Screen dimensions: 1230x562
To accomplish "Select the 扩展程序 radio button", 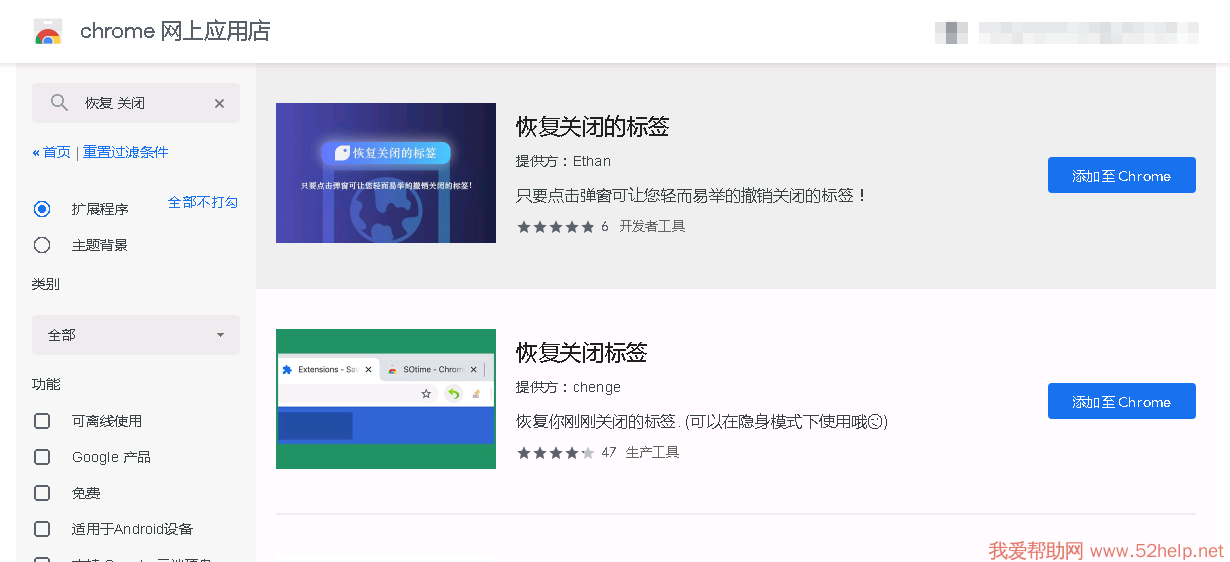I will [x=42, y=209].
